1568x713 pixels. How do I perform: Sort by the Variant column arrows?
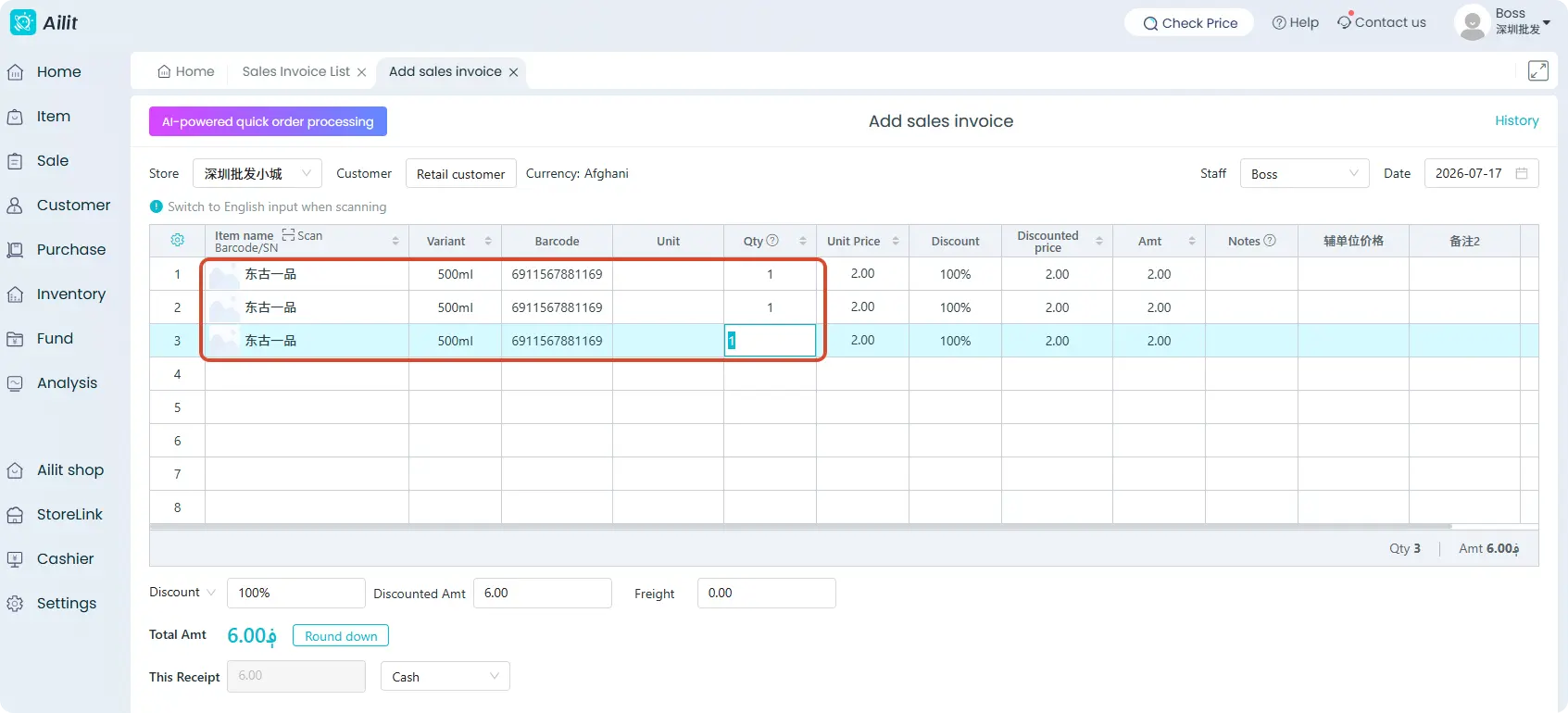click(488, 241)
